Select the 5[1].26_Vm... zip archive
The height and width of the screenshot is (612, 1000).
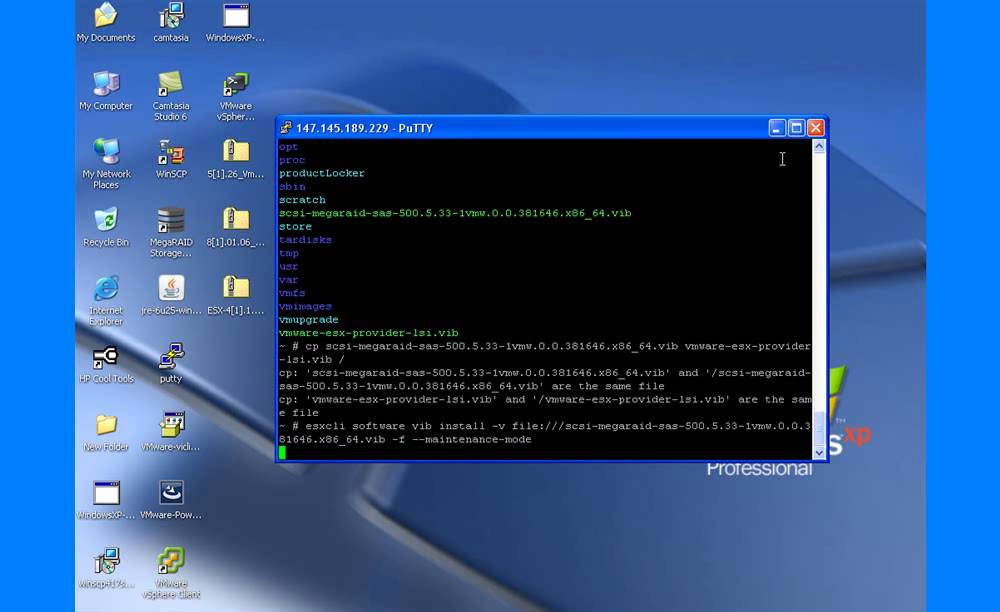235,159
